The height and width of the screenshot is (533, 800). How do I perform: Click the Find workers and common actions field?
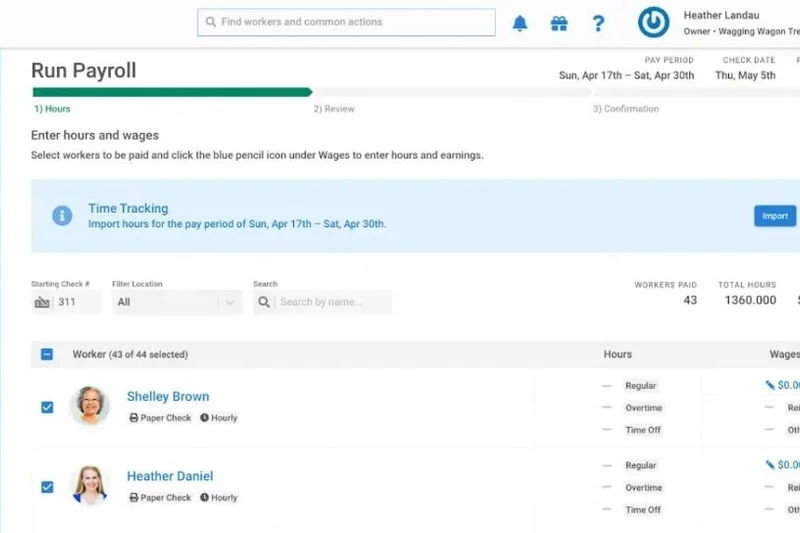(x=346, y=22)
